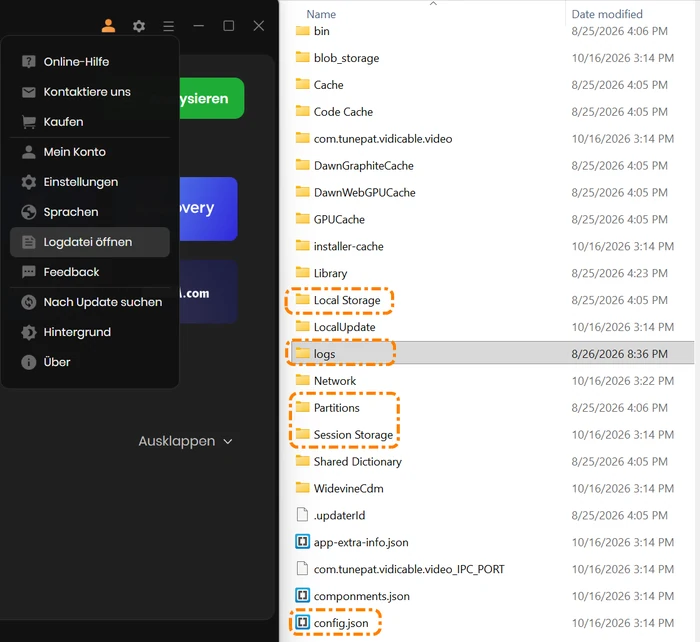The image size is (700, 642).
Task: Select the installer-cache folder name
Action: [348, 246]
